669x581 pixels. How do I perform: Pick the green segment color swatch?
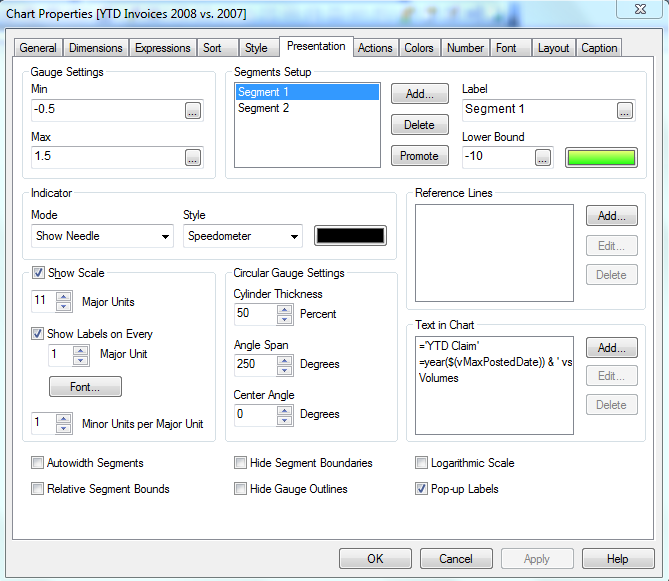(601, 157)
